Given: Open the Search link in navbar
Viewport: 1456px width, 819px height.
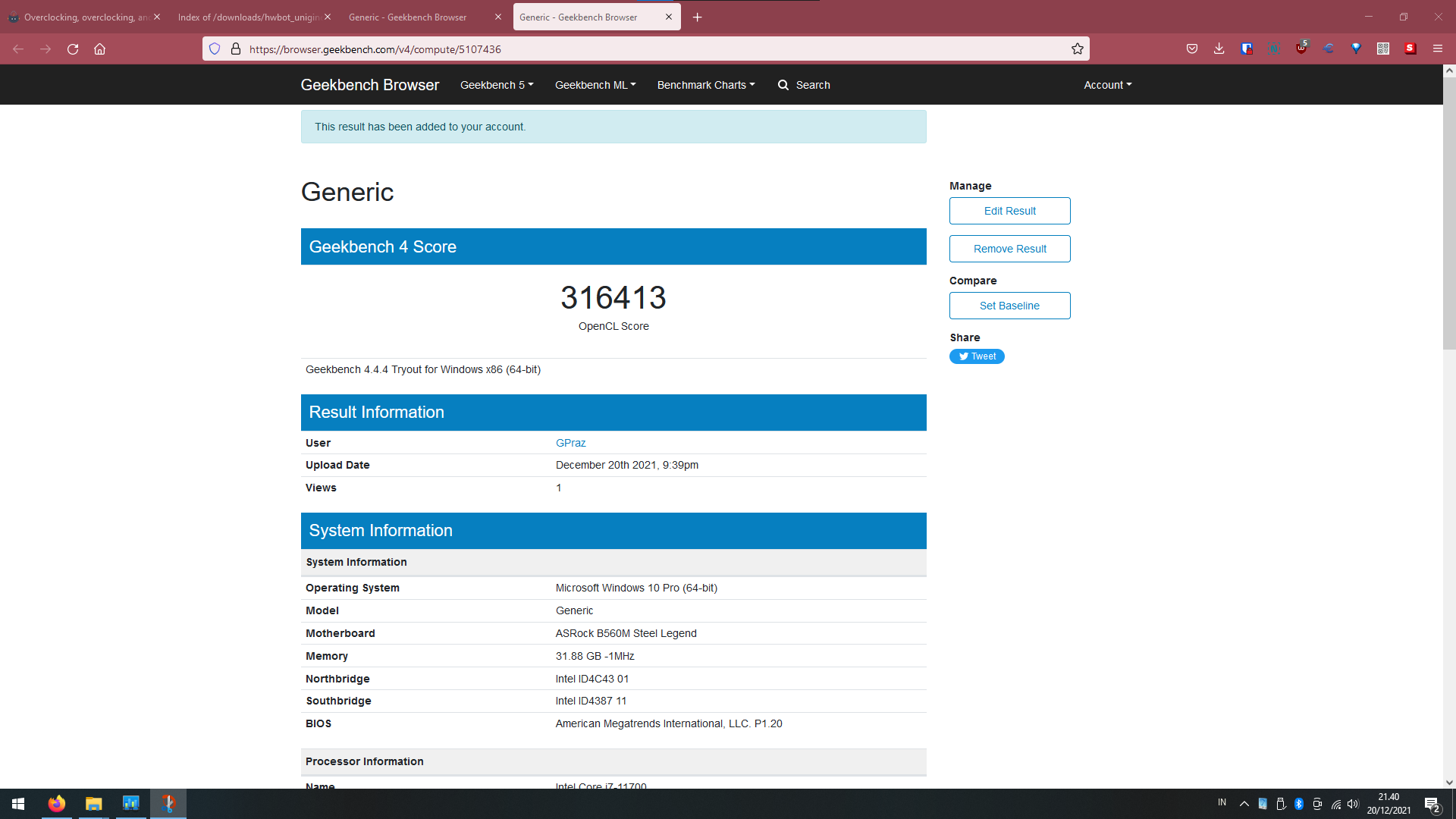Looking at the screenshot, I should pyautogui.click(x=804, y=85).
